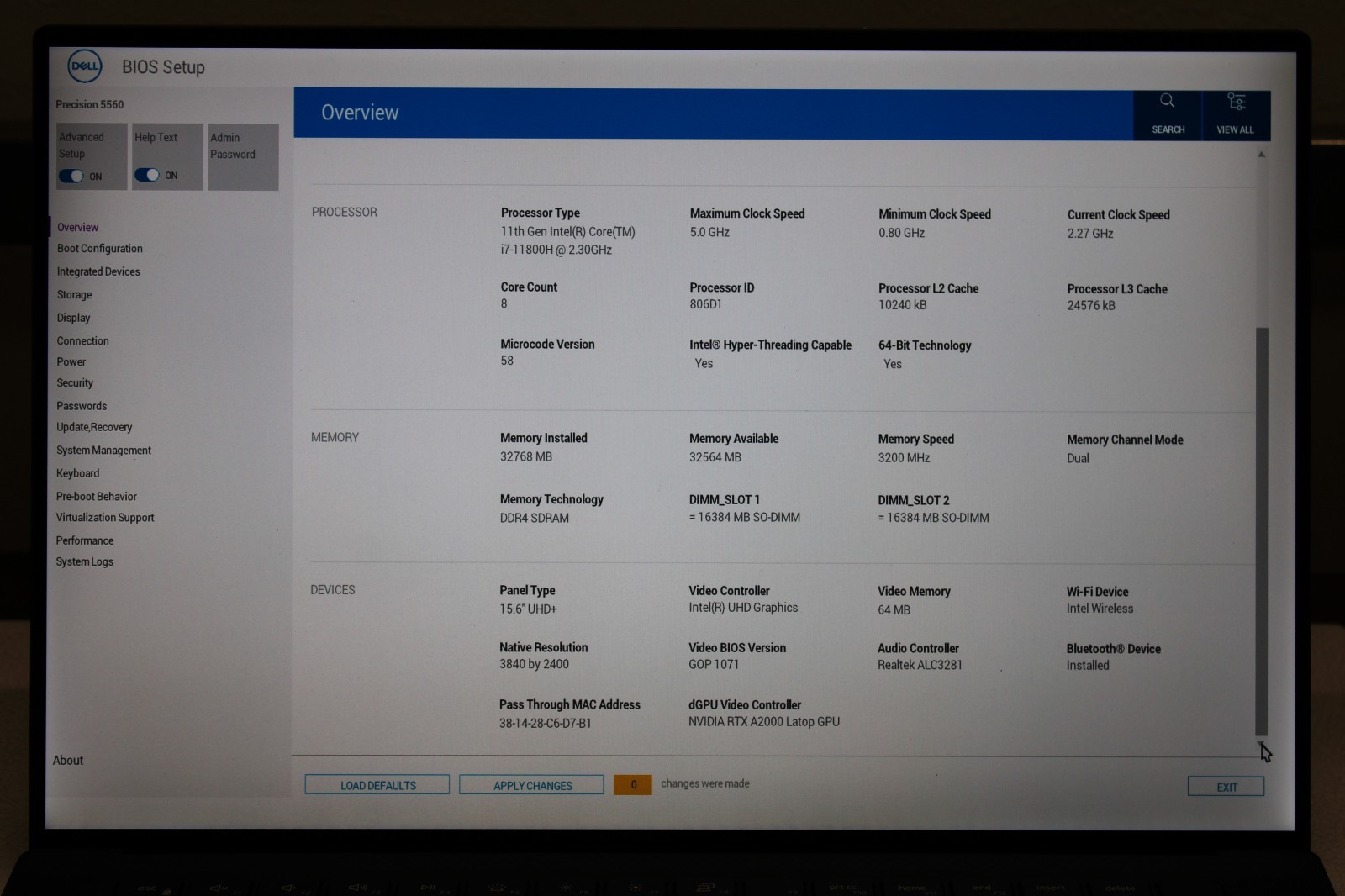The image size is (1345, 896).
Task: Open Boot Configuration section
Action: [x=99, y=249]
